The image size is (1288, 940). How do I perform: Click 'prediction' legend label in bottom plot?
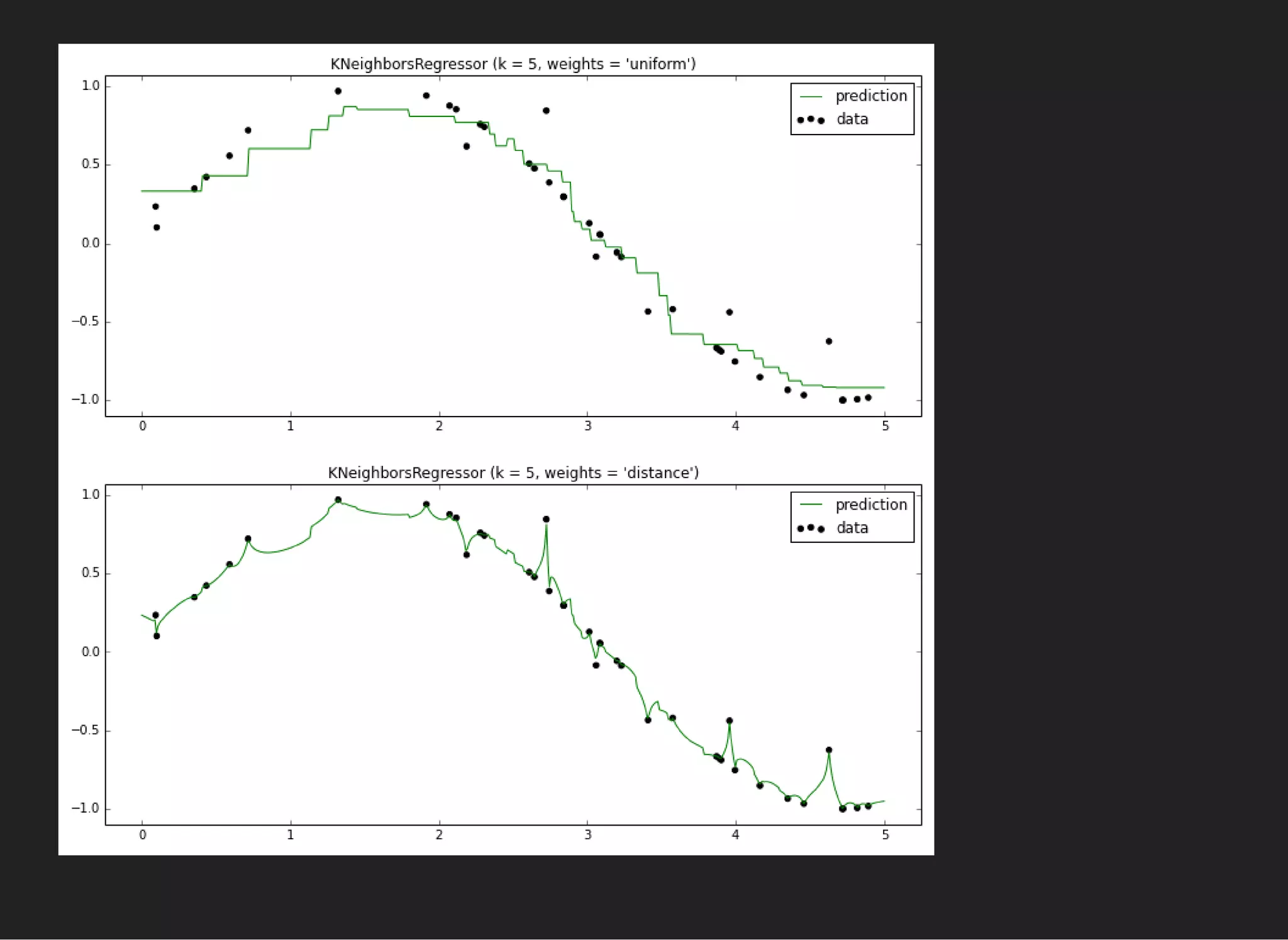point(870,505)
